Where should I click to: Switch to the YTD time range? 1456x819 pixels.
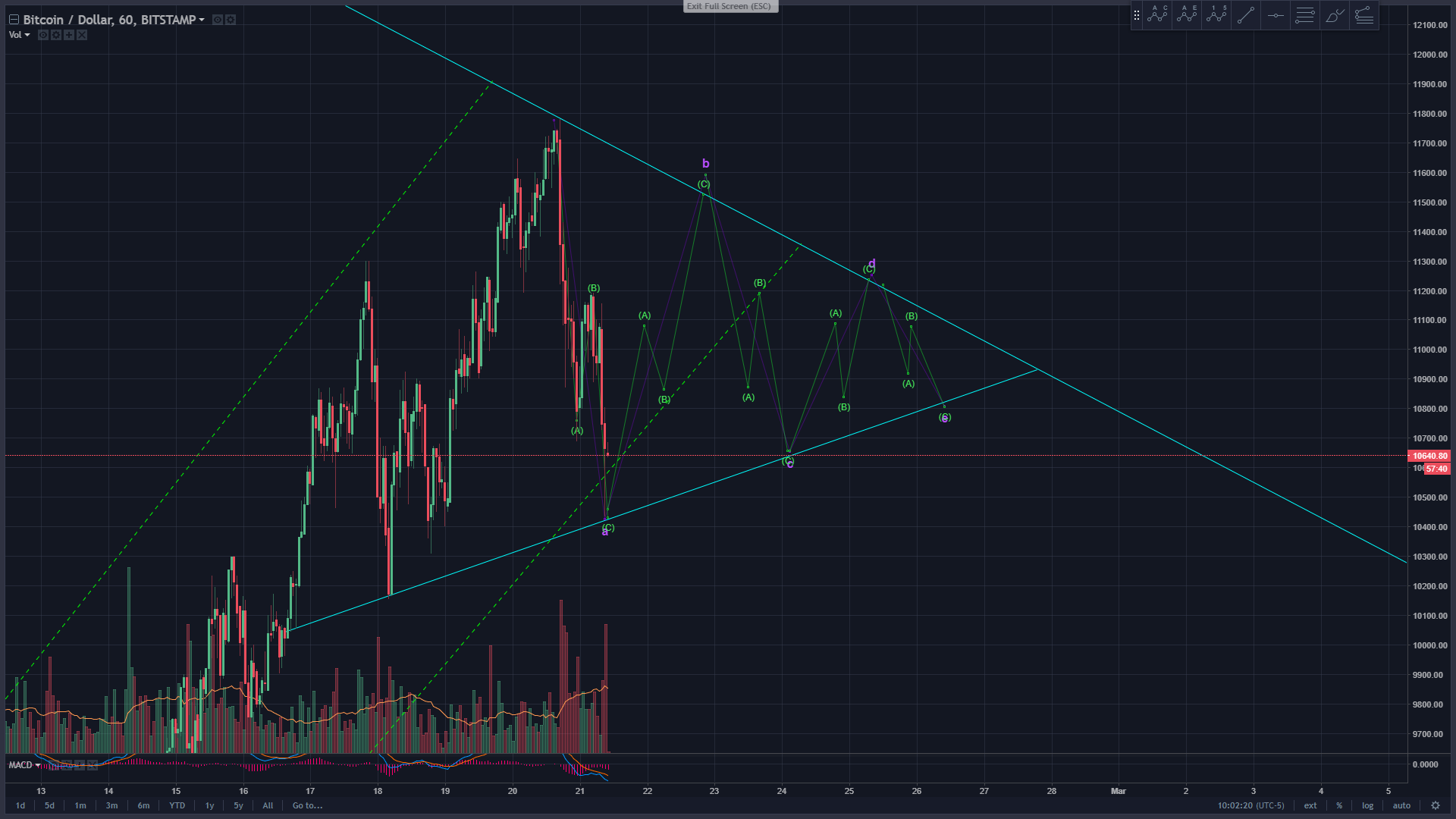[x=177, y=805]
